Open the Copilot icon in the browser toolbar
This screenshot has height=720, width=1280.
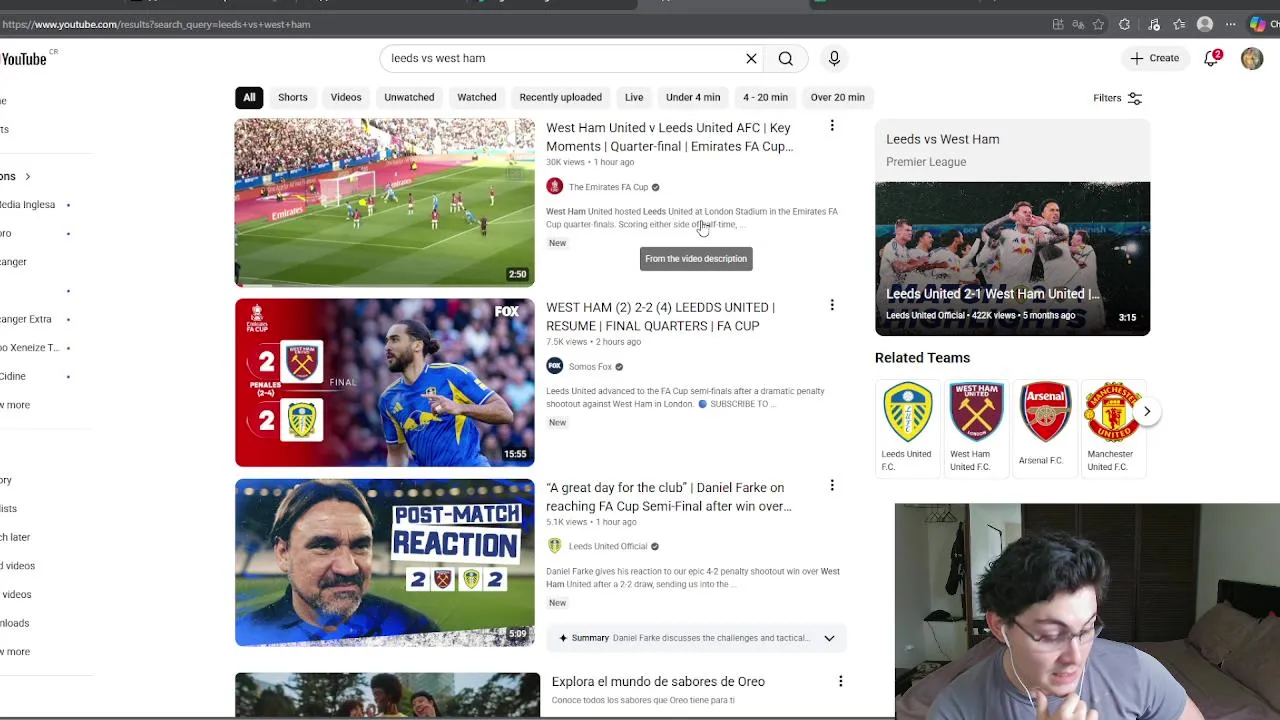tap(1258, 24)
